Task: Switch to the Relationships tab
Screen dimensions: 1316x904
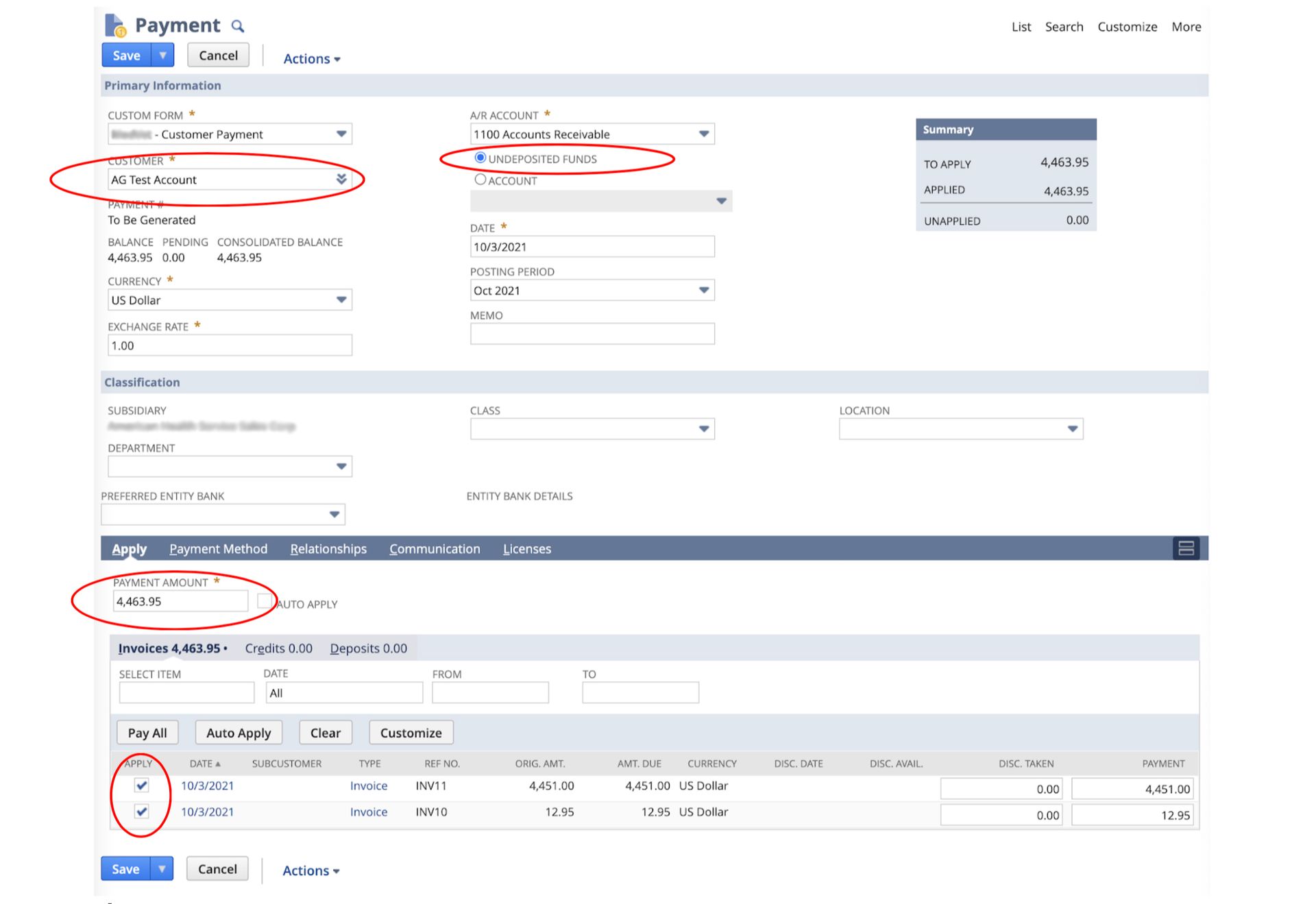Action: (328, 549)
